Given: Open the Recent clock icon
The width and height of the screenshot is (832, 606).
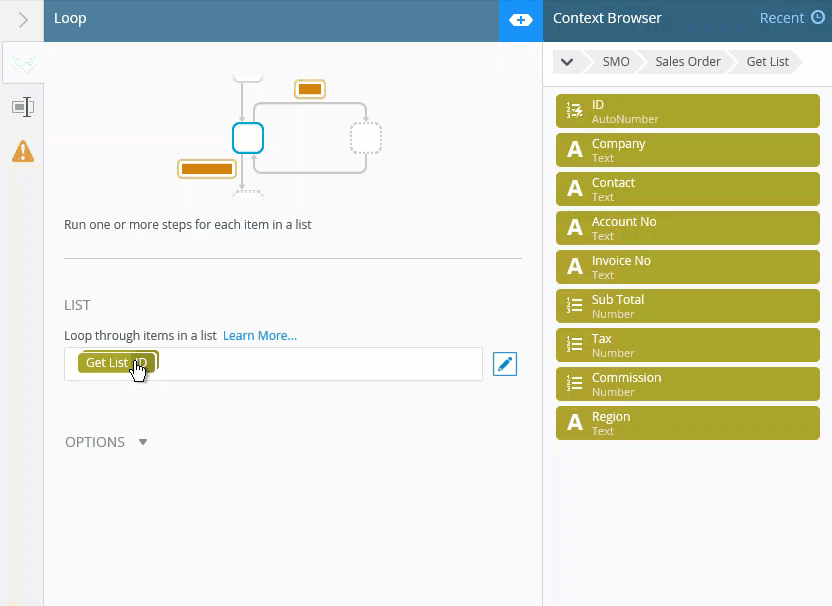Looking at the screenshot, I should click(x=818, y=18).
